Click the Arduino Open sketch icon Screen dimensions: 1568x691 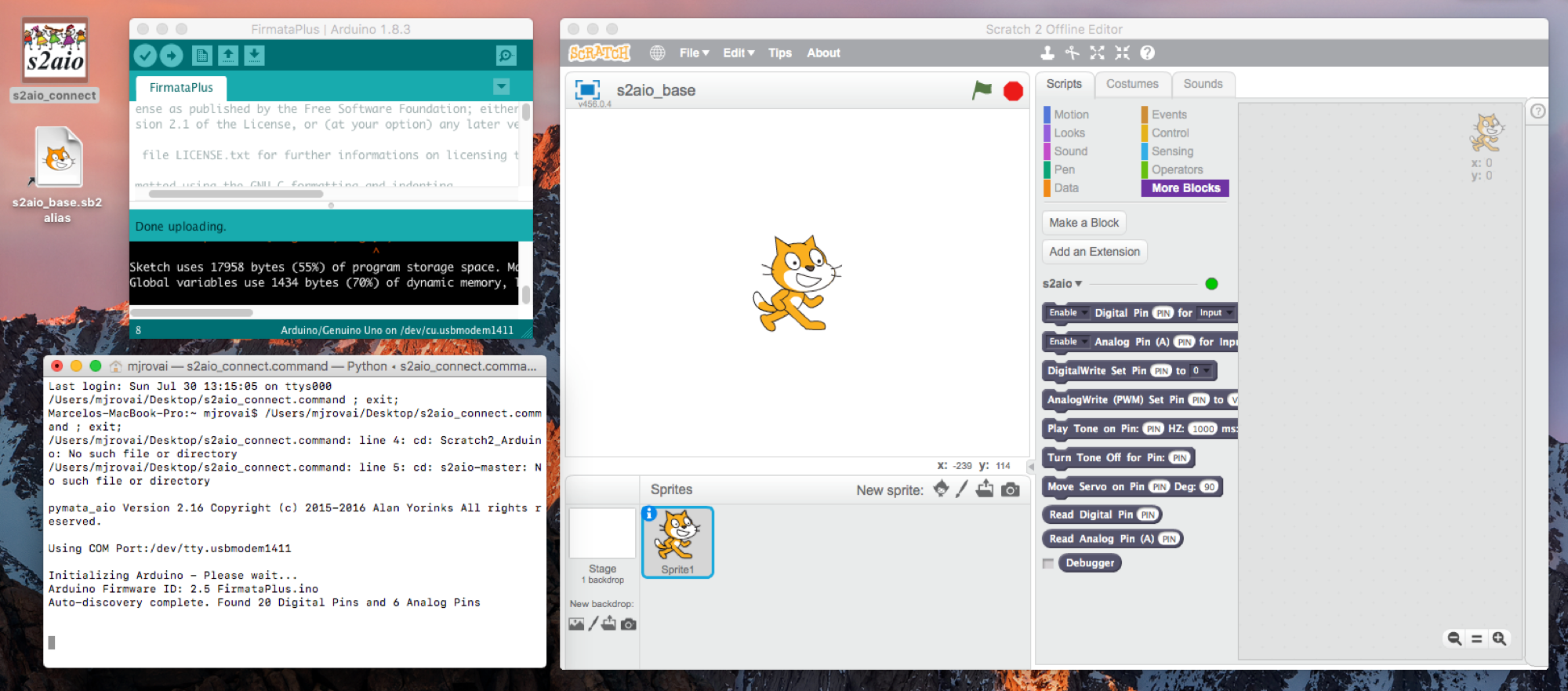point(228,56)
